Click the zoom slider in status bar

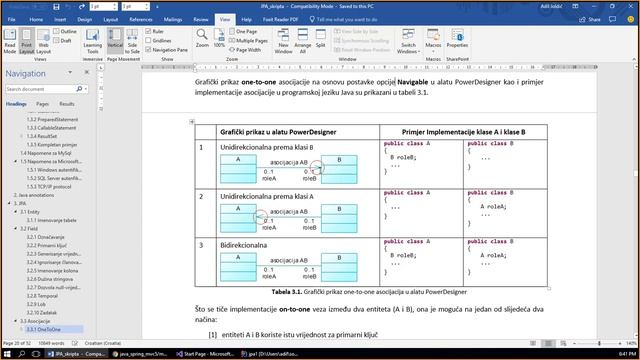[x=599, y=344]
